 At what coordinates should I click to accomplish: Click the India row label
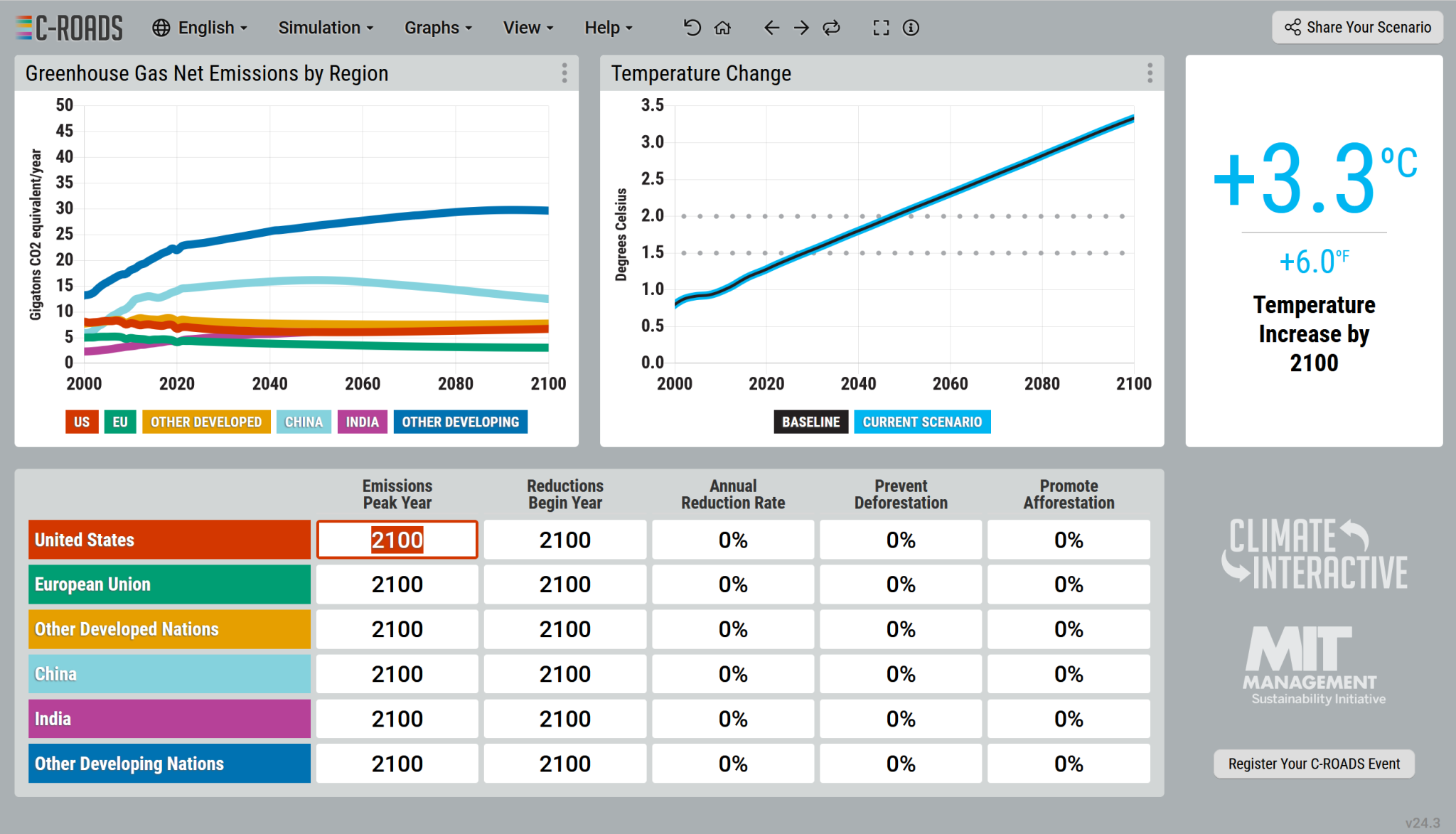(169, 719)
